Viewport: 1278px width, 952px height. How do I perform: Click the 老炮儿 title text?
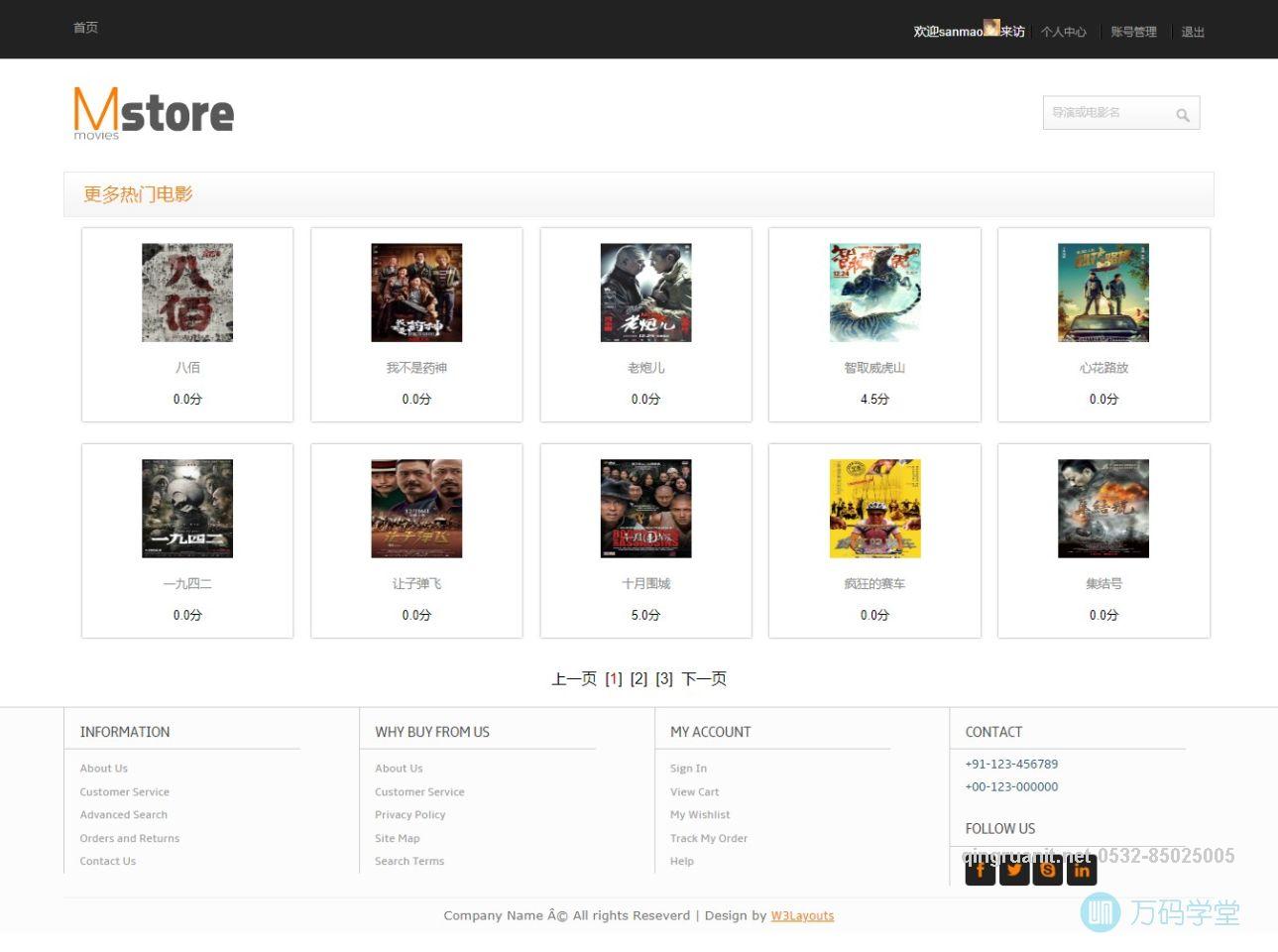click(645, 368)
